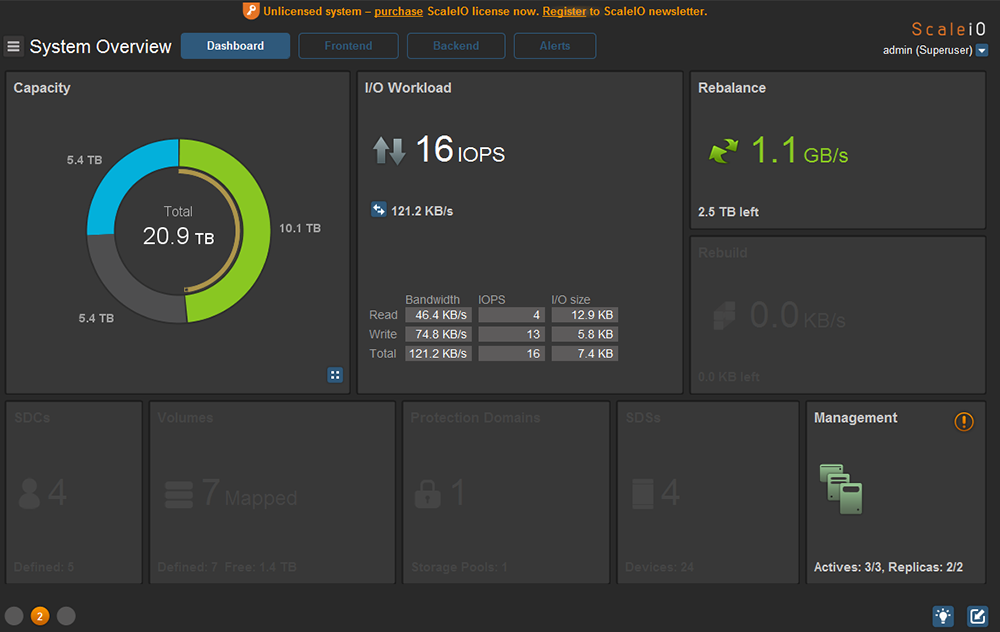1000x632 pixels.
Task: Click Devices: 24 text in SDSs
Action: [x=659, y=567]
